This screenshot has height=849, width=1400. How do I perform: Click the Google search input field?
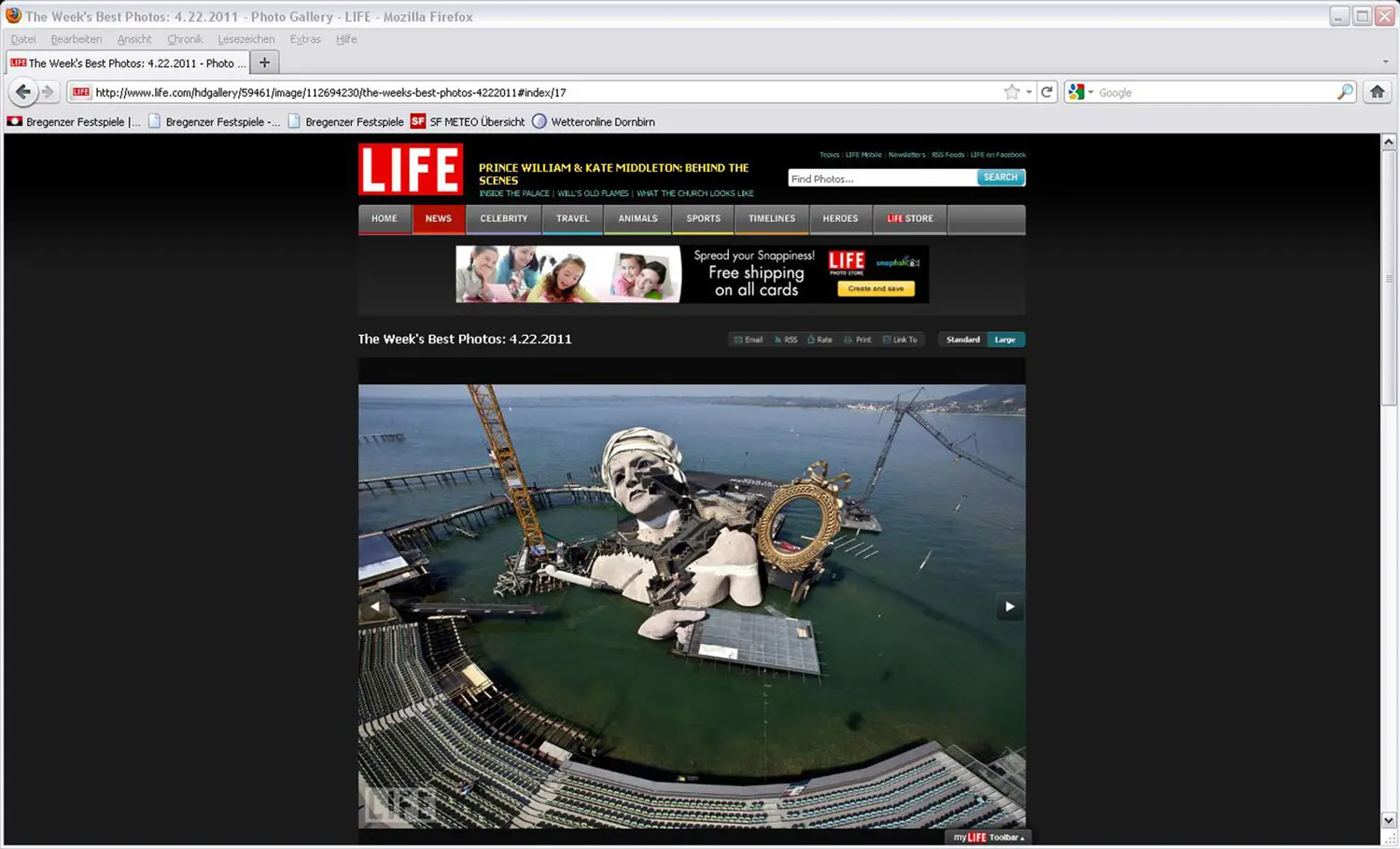pyautogui.click(x=1215, y=92)
